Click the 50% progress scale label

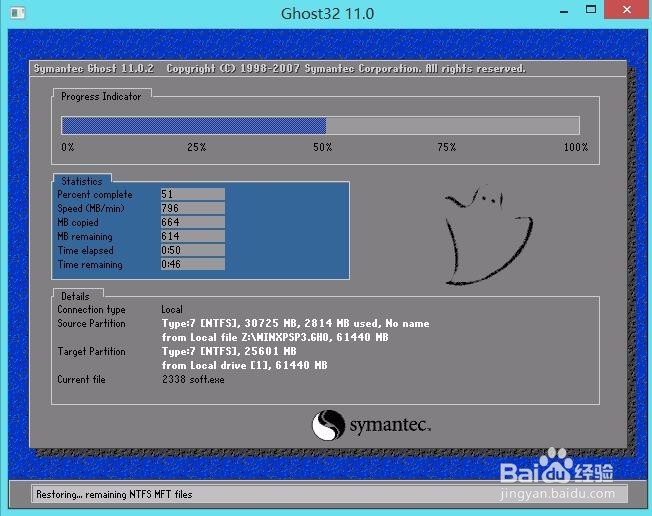click(323, 147)
